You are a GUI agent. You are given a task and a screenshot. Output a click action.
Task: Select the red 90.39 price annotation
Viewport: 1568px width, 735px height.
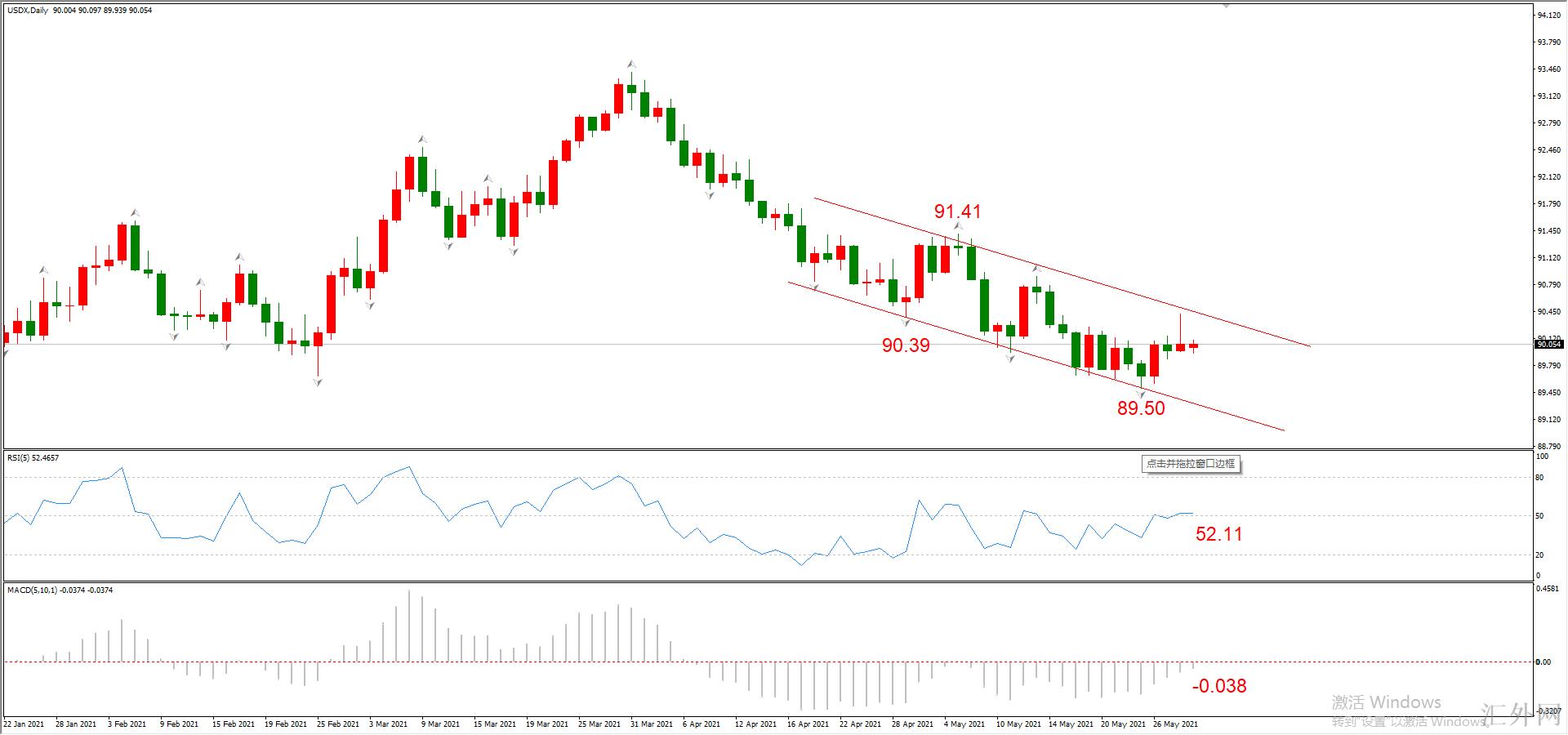tap(906, 345)
